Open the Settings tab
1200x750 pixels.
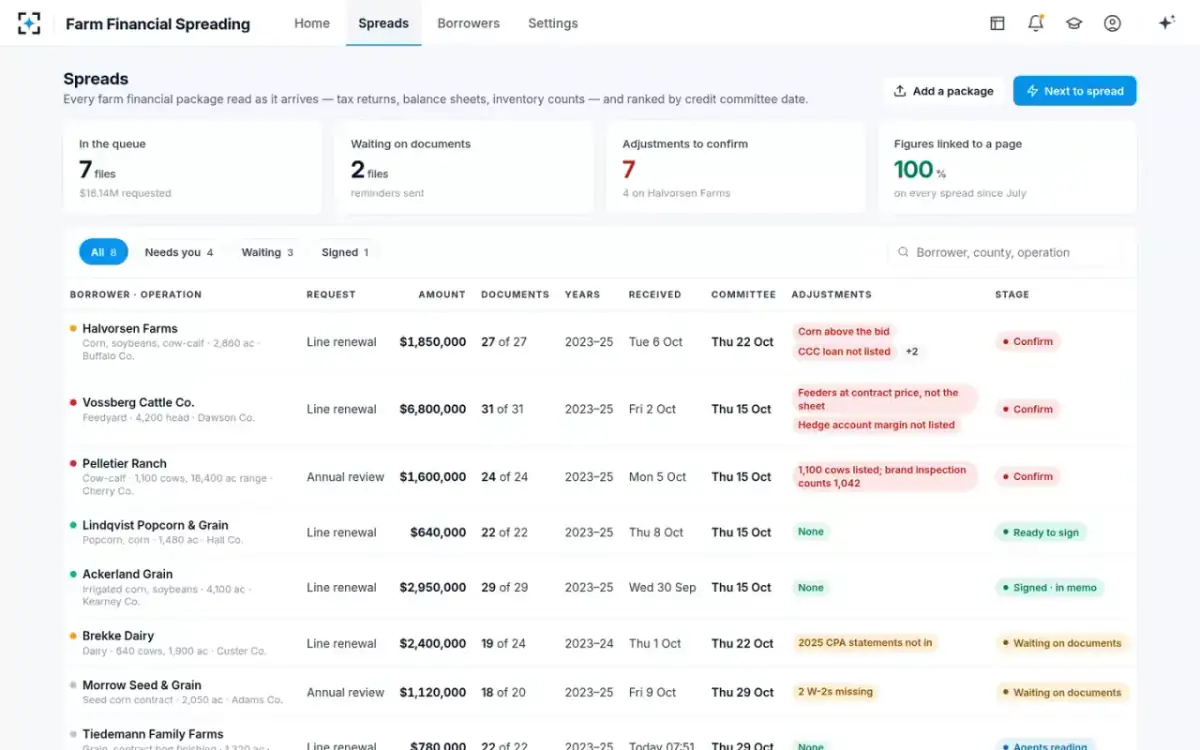pyautogui.click(x=553, y=23)
